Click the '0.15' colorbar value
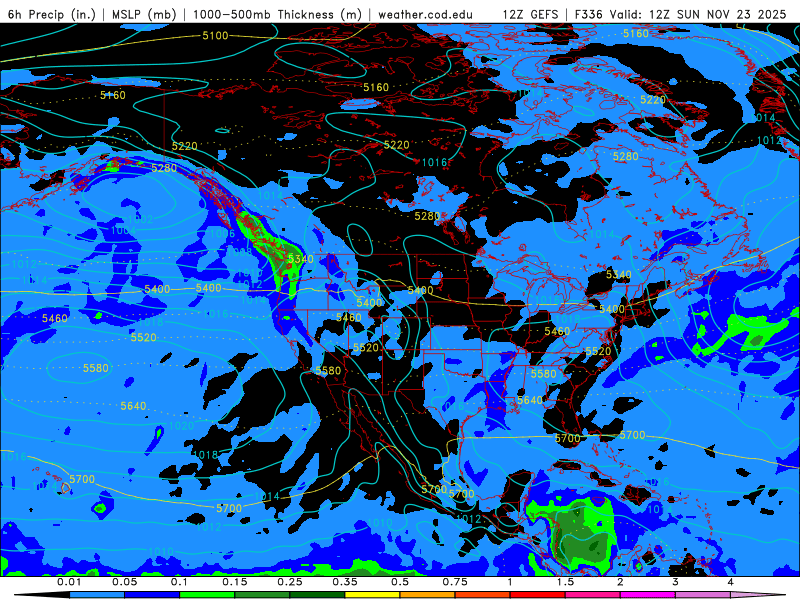The height and width of the screenshot is (600, 800). tap(235, 582)
